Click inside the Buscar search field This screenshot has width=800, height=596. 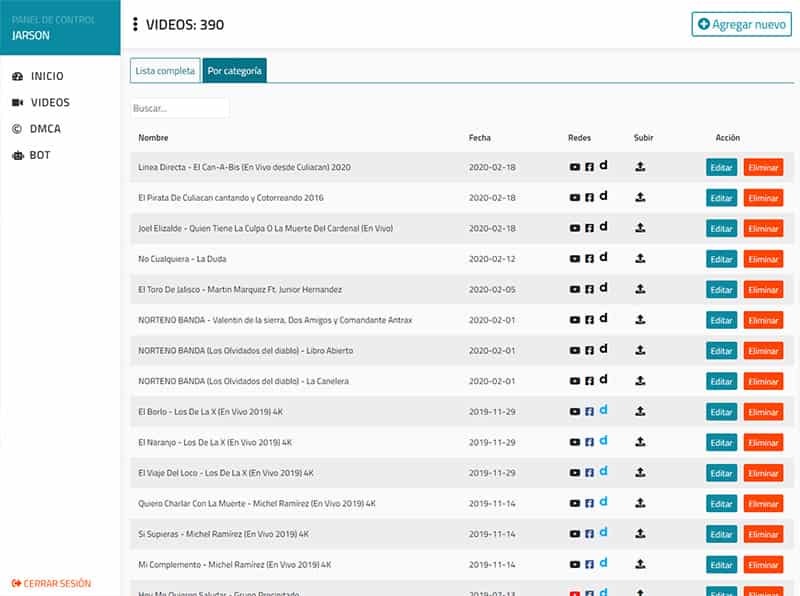tap(178, 106)
